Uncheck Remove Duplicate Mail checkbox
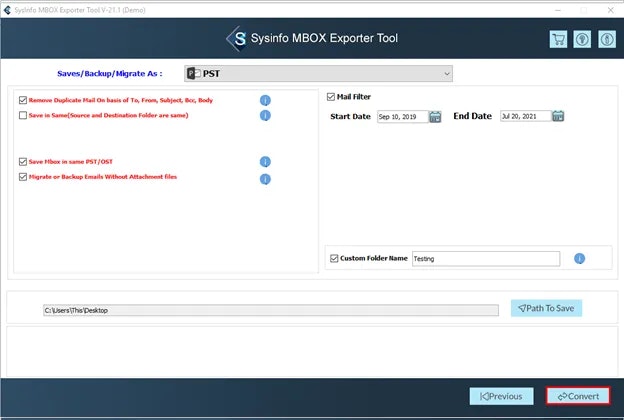 coord(23,100)
